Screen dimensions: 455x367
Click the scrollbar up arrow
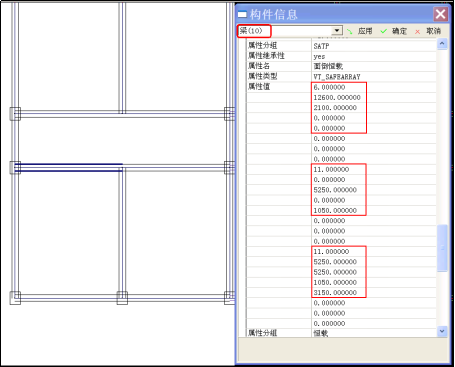pyautogui.click(x=442, y=44)
